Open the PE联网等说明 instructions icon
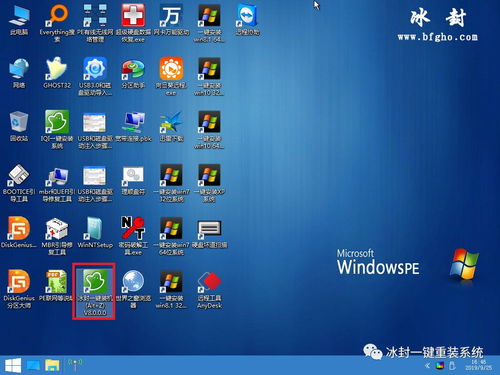This screenshot has height=375, width=500. [x=57, y=286]
